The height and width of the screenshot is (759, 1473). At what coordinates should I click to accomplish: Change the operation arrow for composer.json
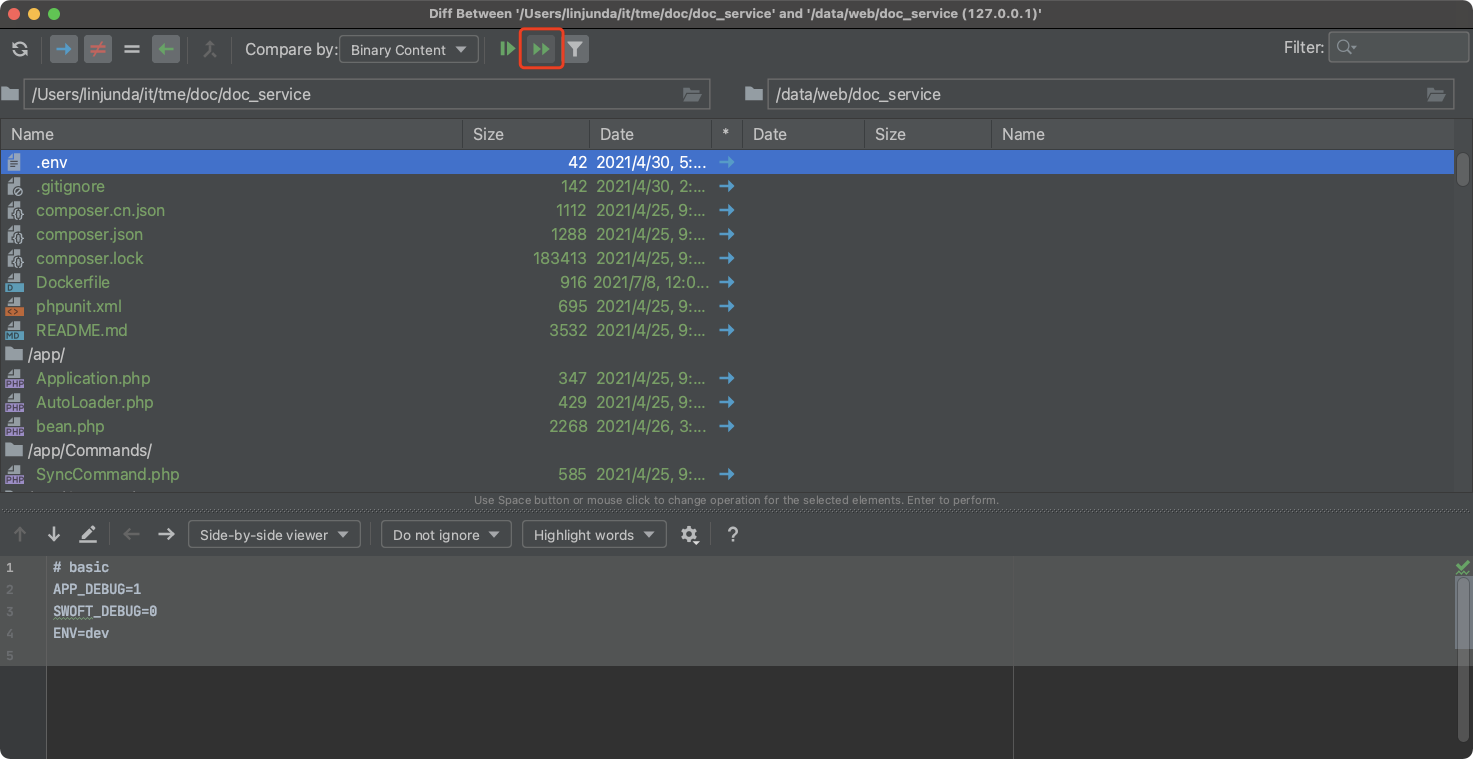coord(727,234)
